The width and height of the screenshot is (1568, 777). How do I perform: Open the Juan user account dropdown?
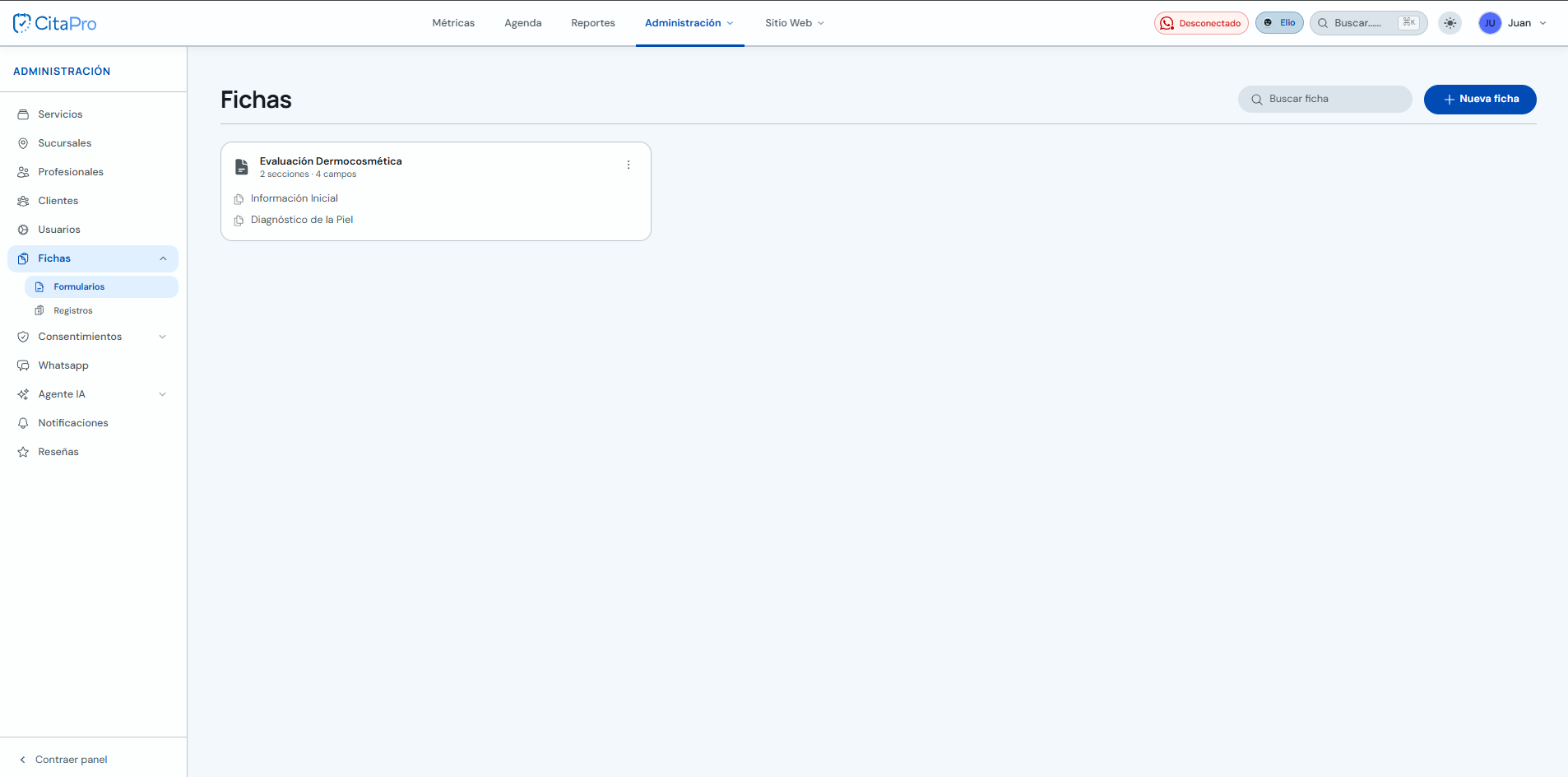pos(1513,23)
